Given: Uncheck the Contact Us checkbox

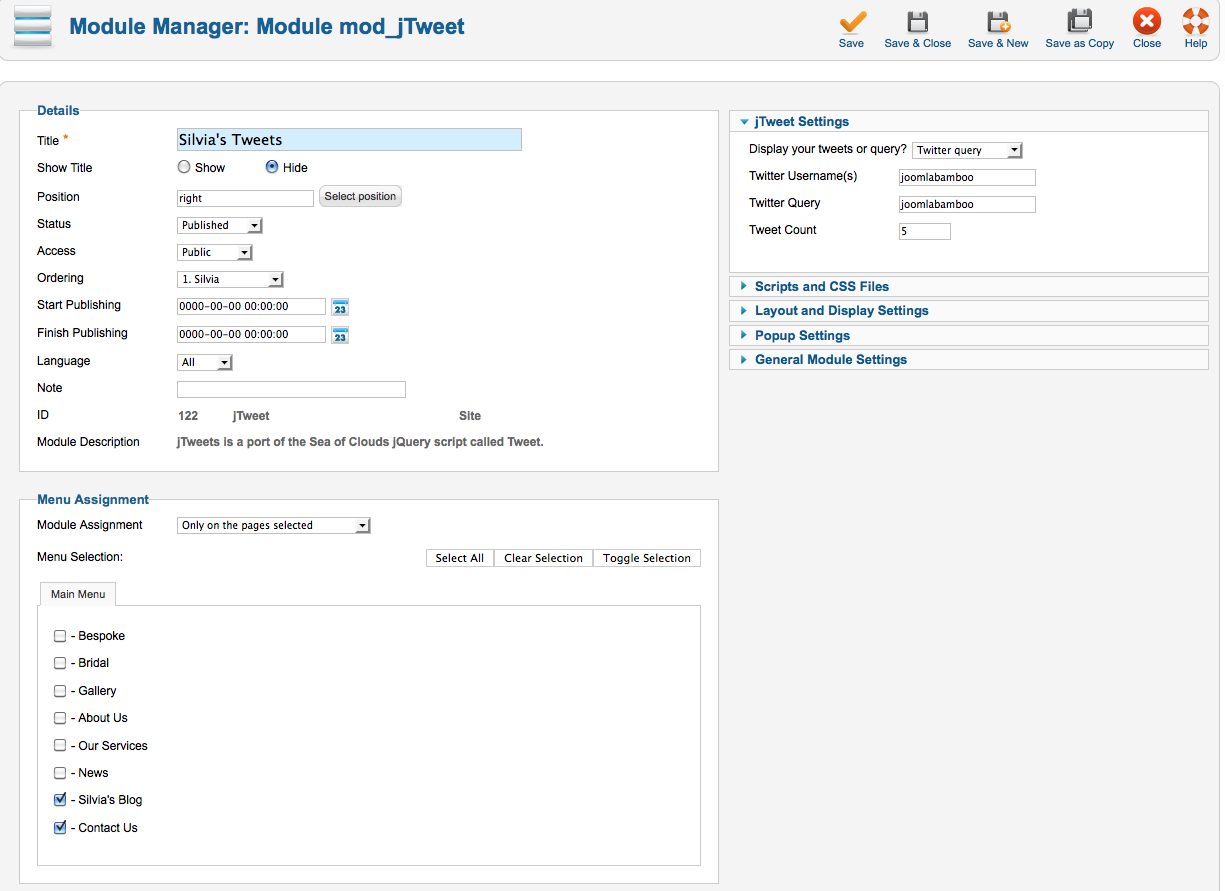Looking at the screenshot, I should click(x=60, y=828).
